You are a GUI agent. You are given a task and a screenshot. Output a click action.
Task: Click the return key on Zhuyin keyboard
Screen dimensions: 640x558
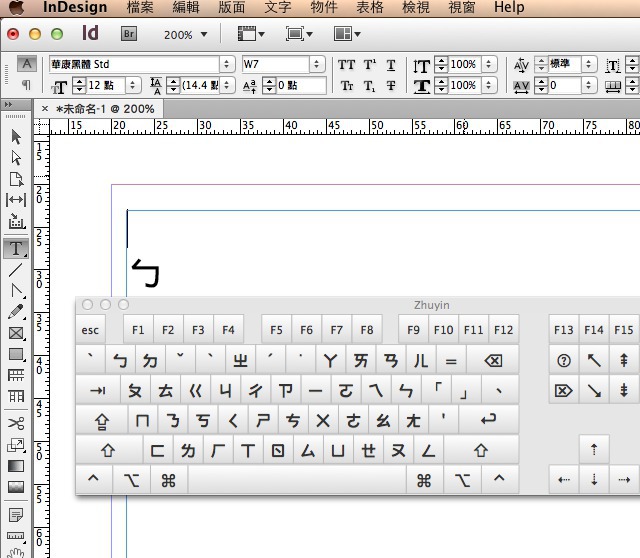(489, 420)
